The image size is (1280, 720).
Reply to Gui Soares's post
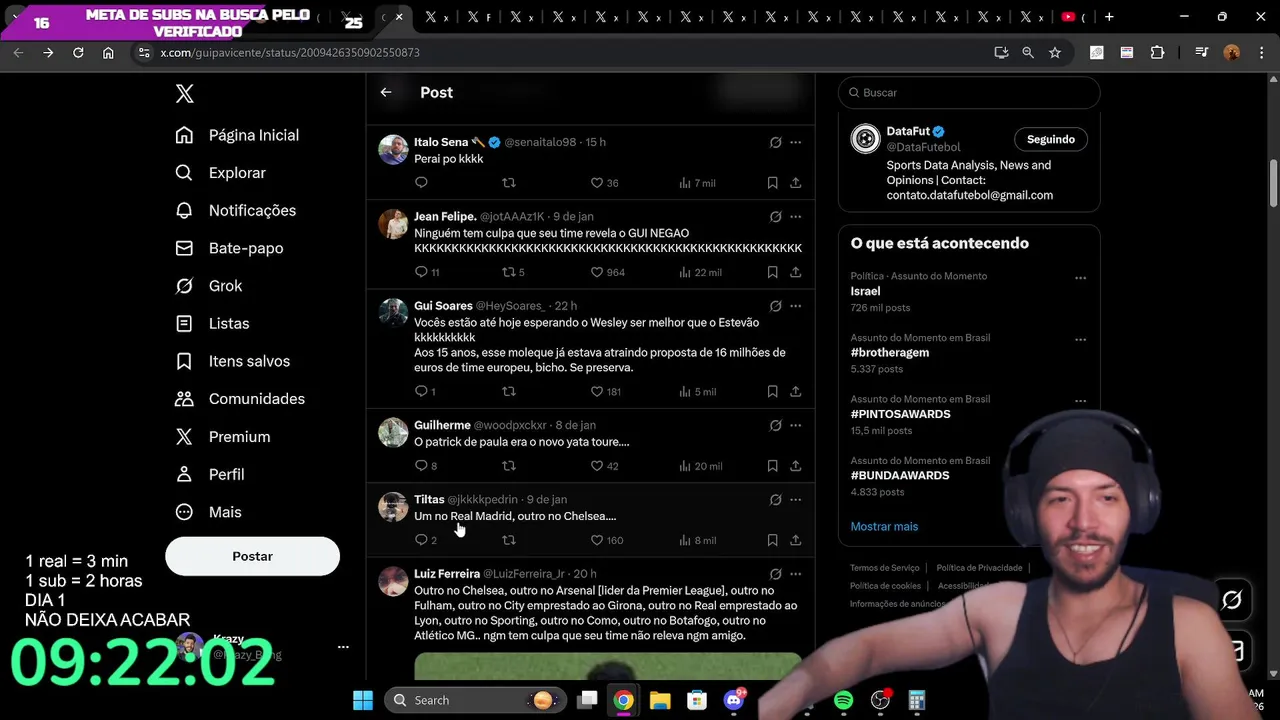click(425, 392)
